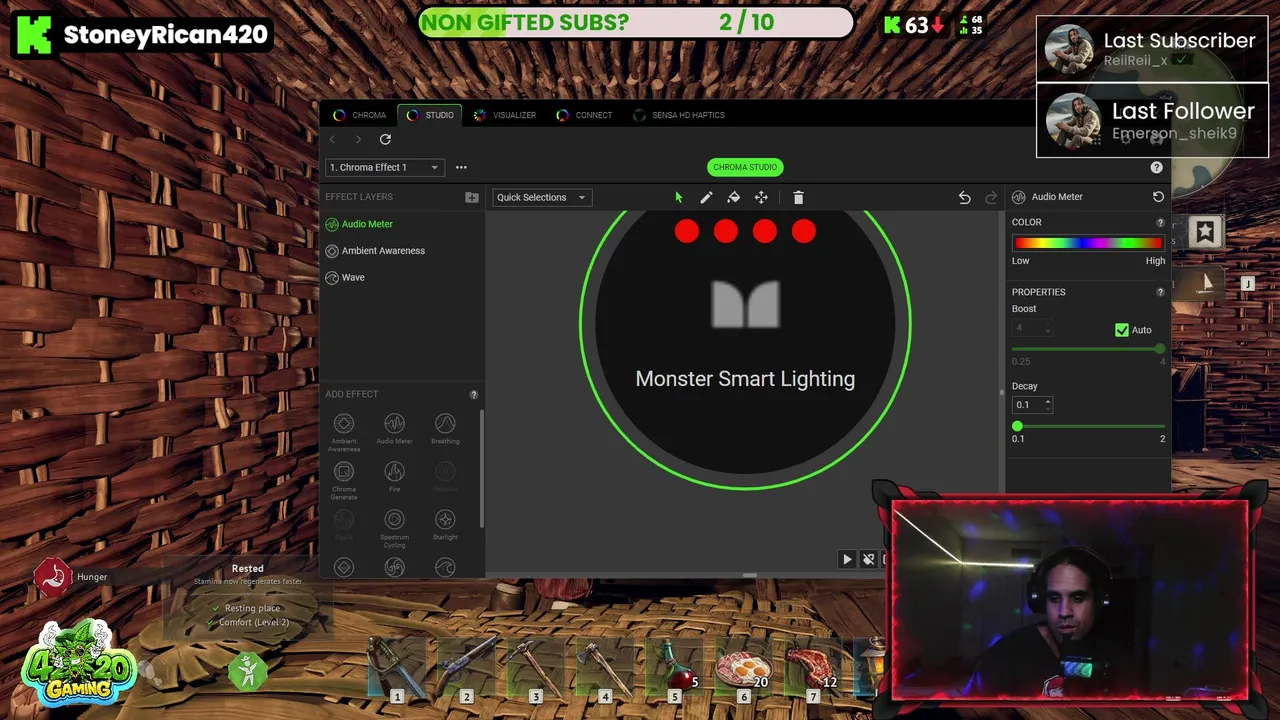1280x720 pixels.
Task: Open the Quick Selections dropdown
Action: click(x=541, y=197)
